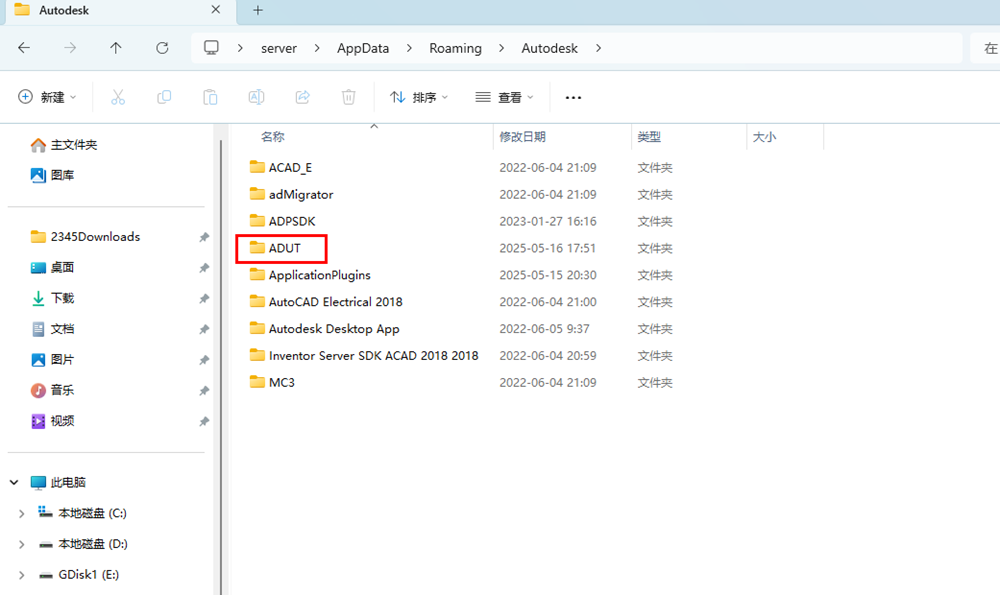Refresh the current folder view

pos(162,48)
